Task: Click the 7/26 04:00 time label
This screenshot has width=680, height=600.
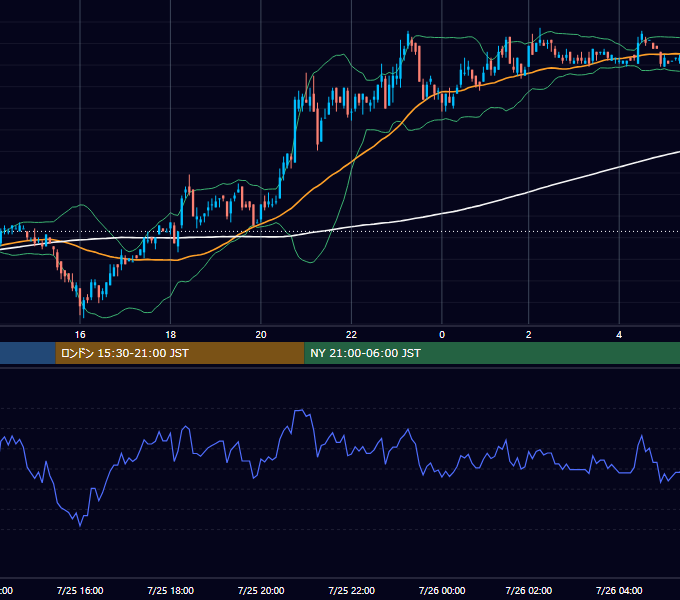Action: tap(619, 590)
